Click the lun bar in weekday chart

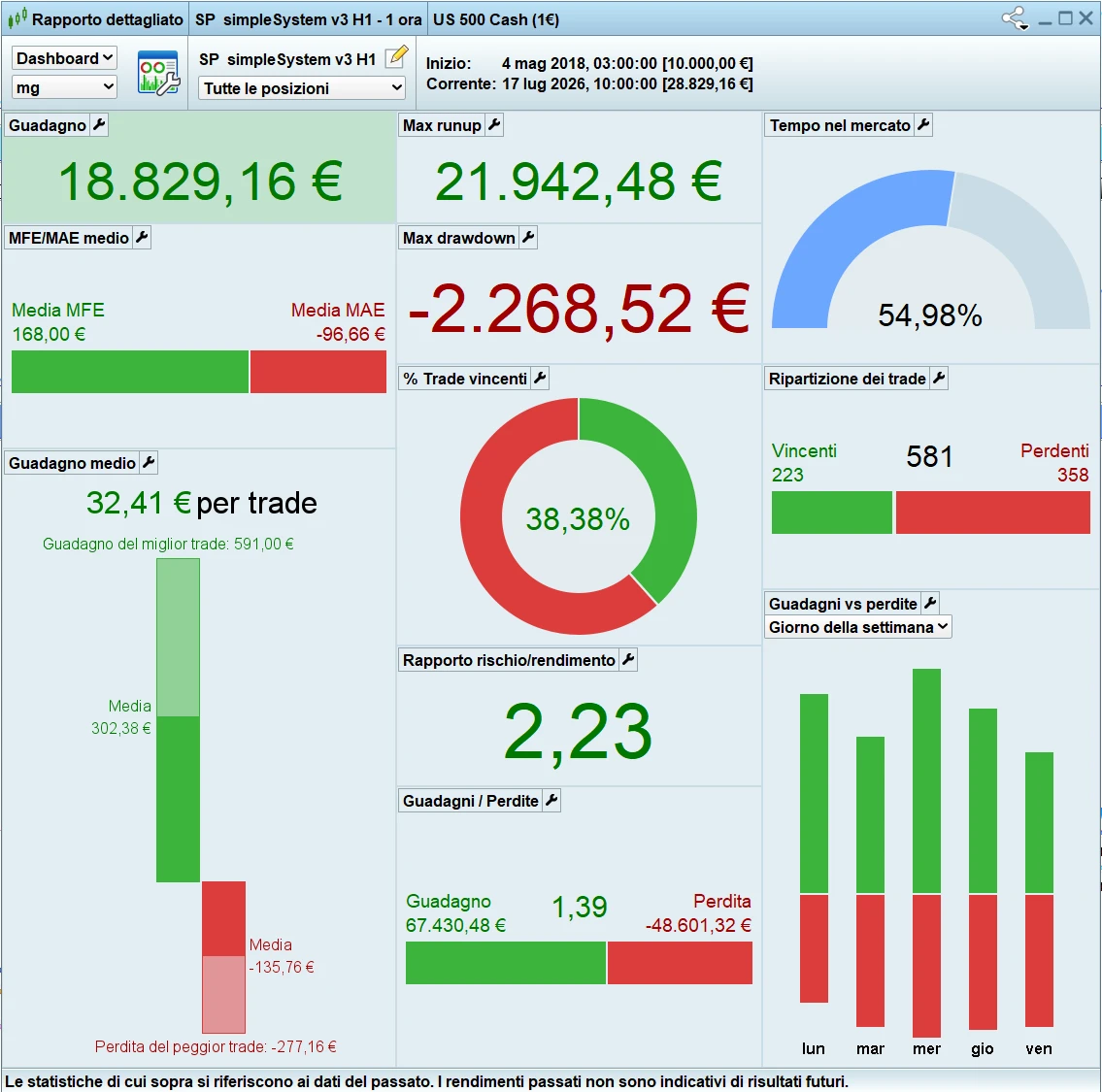(814, 848)
